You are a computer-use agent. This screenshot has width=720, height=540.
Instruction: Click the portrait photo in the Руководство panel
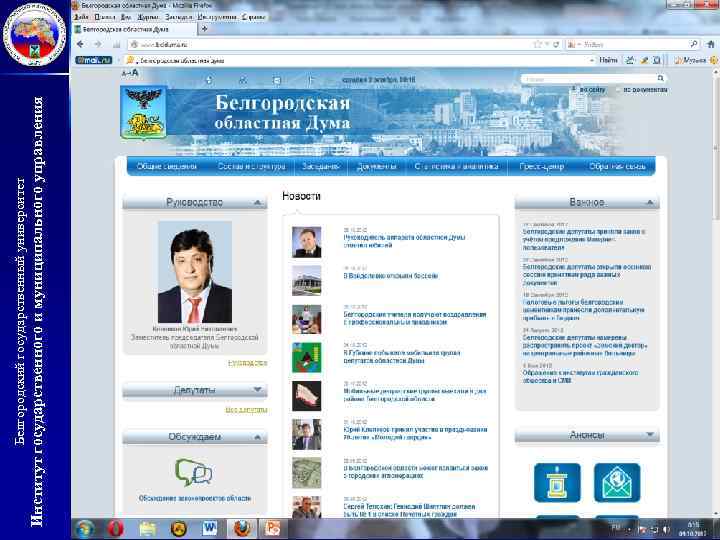click(195, 272)
